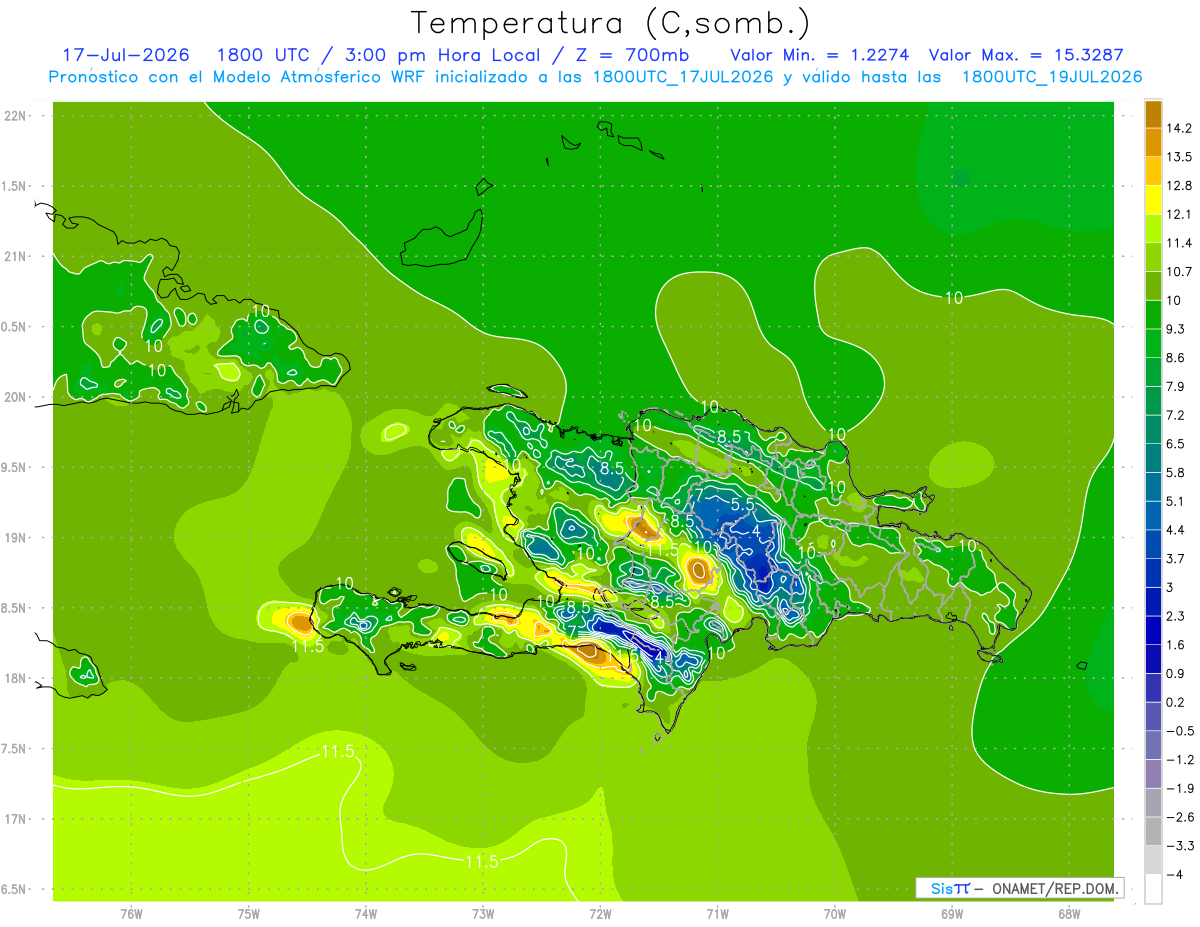Select the "69W" longitude axis label
This screenshot has height=927, width=1200.
(x=952, y=914)
